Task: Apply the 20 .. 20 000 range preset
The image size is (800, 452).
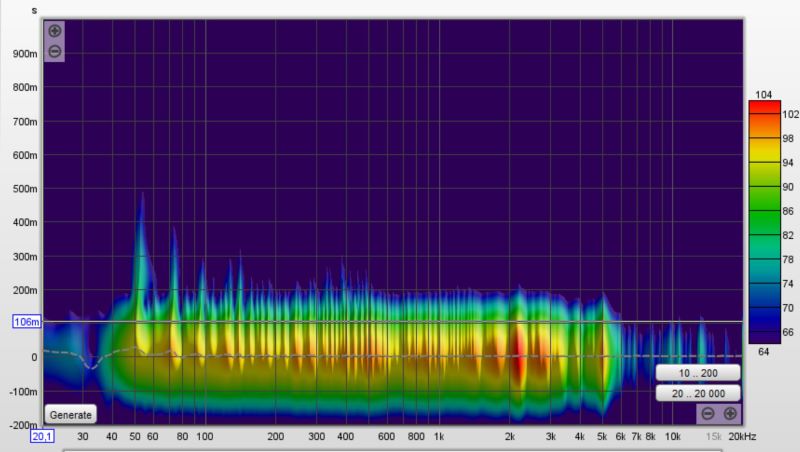Action: coord(698,393)
